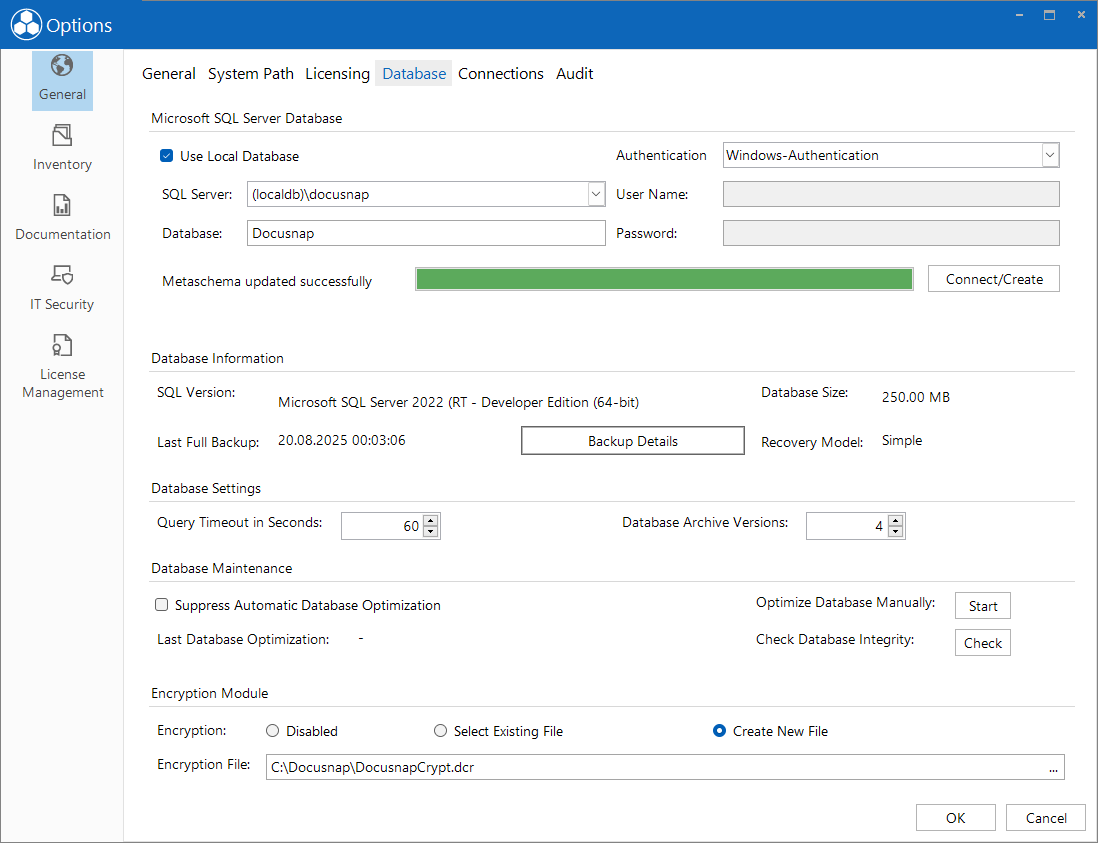Click the Cancel button
This screenshot has height=843, width=1098.
tap(1046, 818)
